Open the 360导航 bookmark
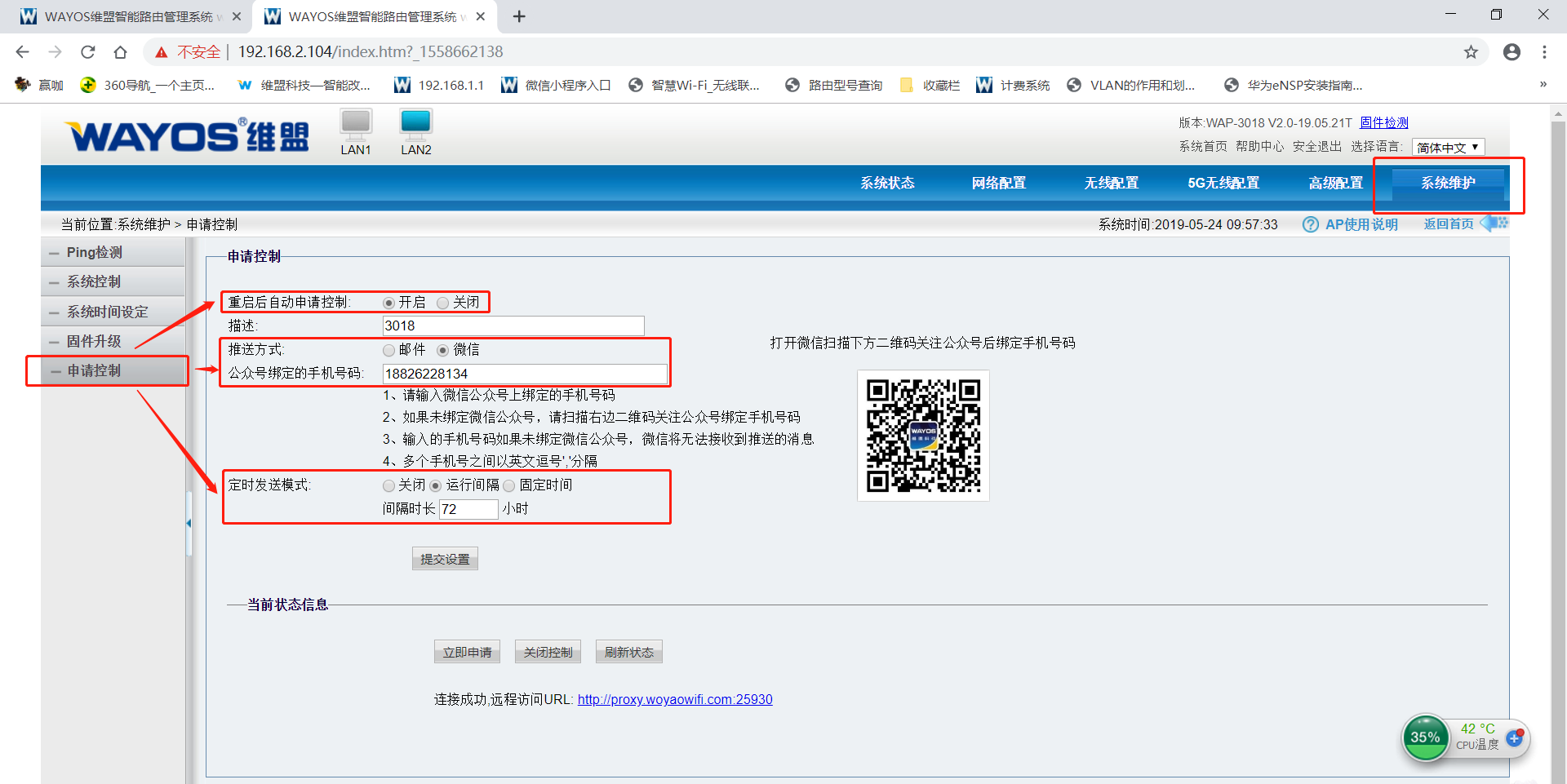1567x784 pixels. point(148,85)
